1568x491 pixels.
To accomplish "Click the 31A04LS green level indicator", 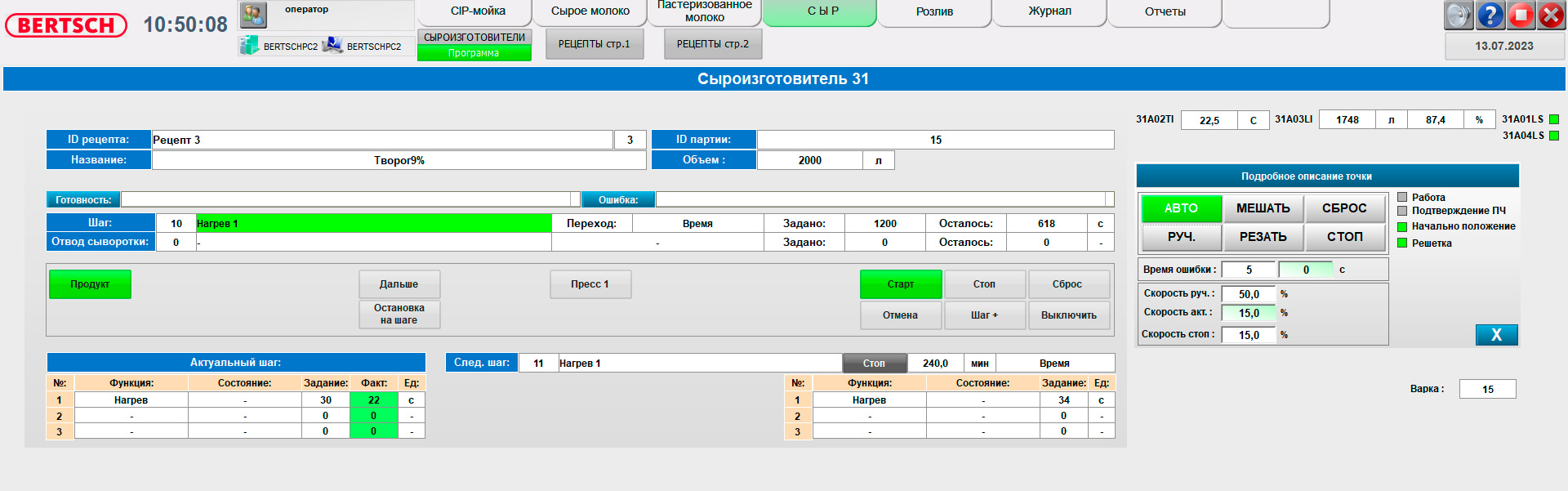I will click(1554, 136).
